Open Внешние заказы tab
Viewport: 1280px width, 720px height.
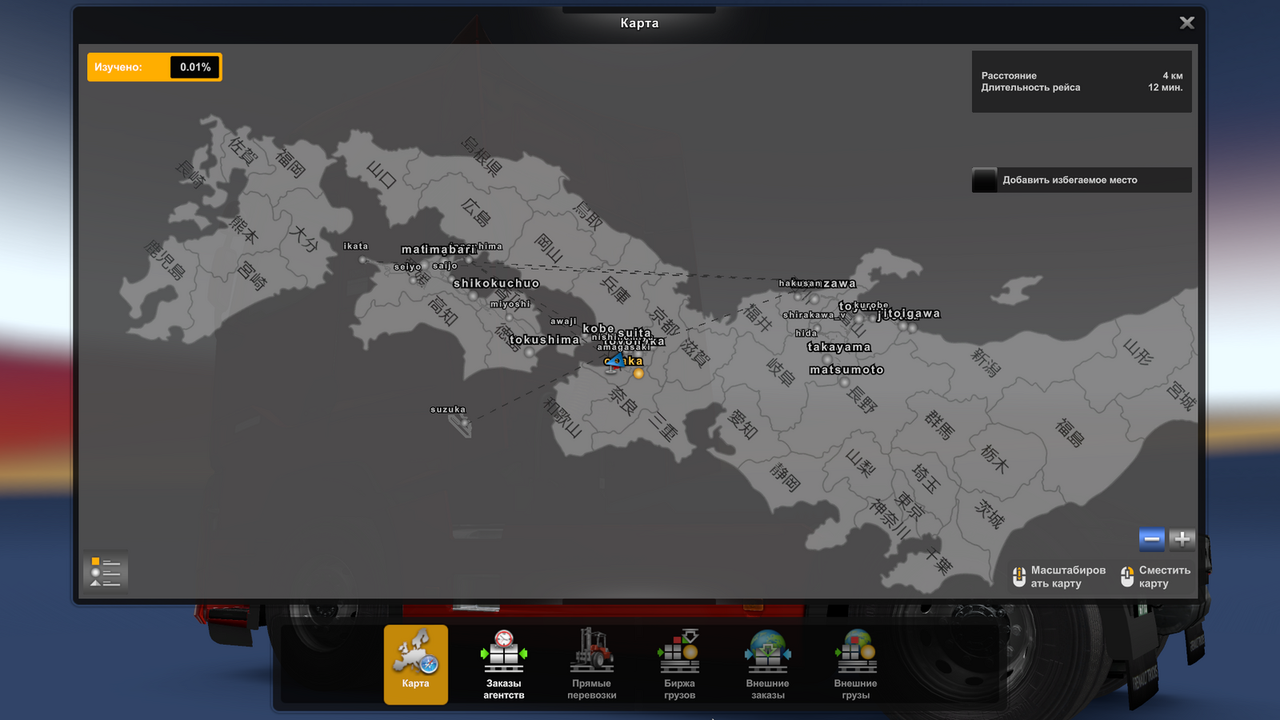coord(767,664)
